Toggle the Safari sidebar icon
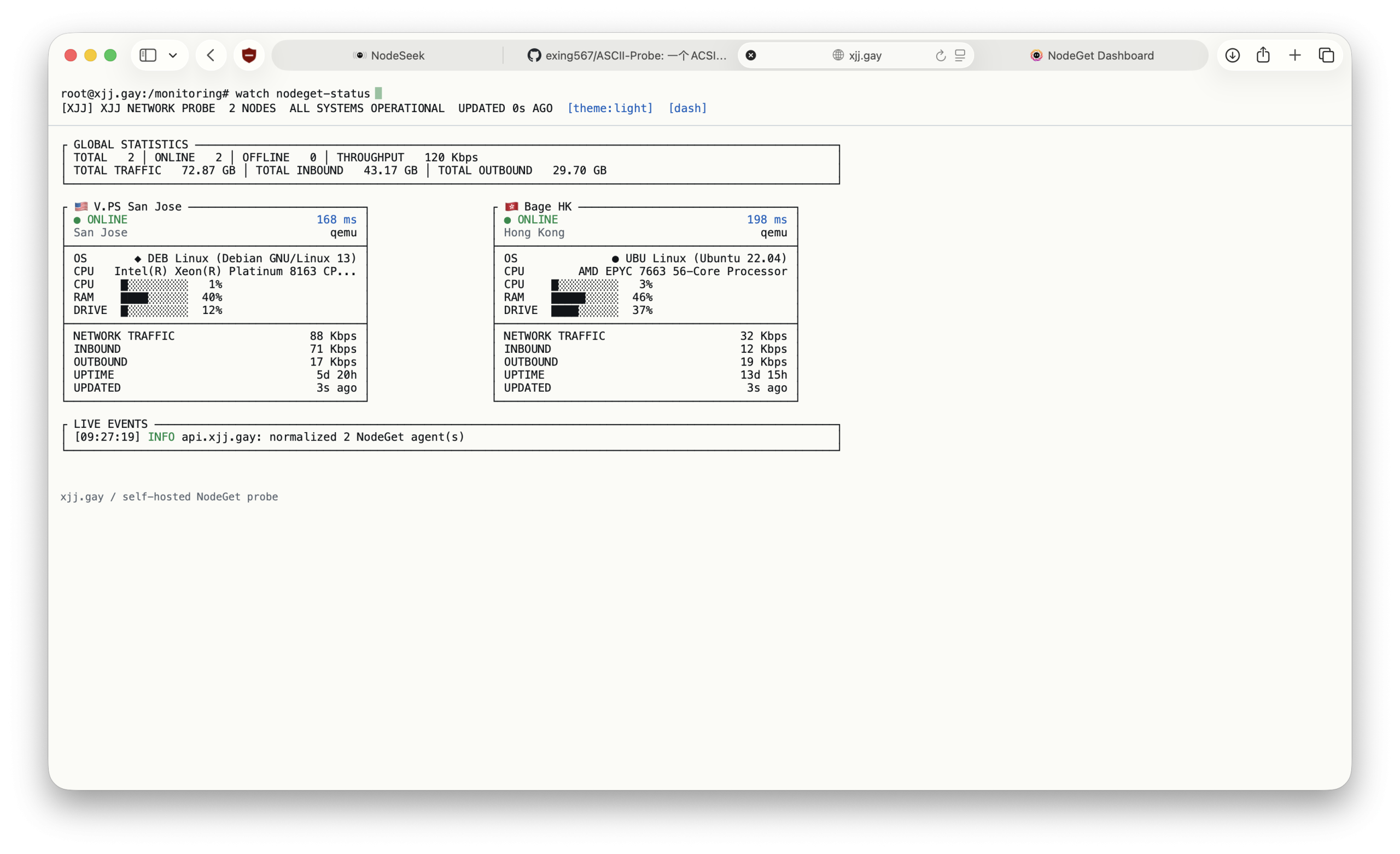The height and width of the screenshot is (854, 1400). click(148, 55)
